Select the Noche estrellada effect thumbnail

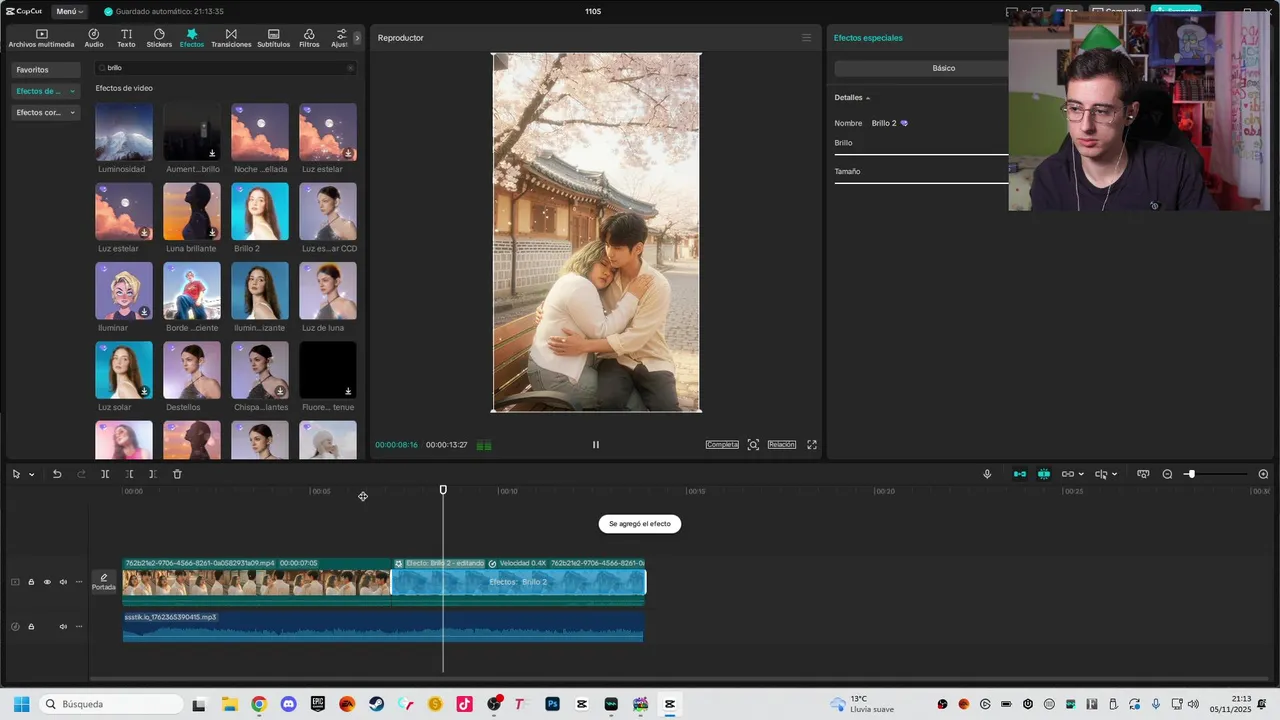click(260, 132)
